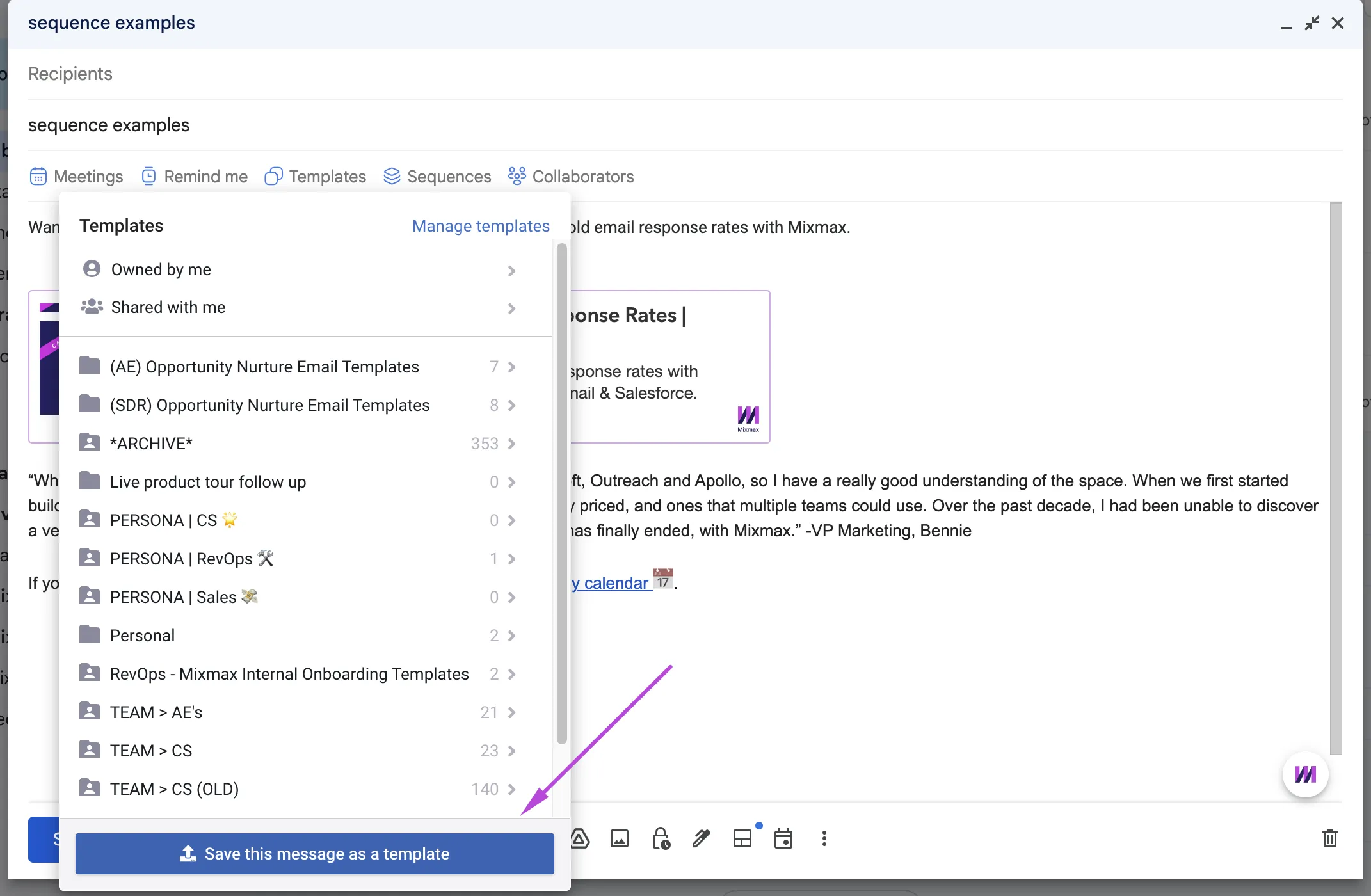
Task: Expand the TEAM > AE's folder chevron
Action: (511, 712)
